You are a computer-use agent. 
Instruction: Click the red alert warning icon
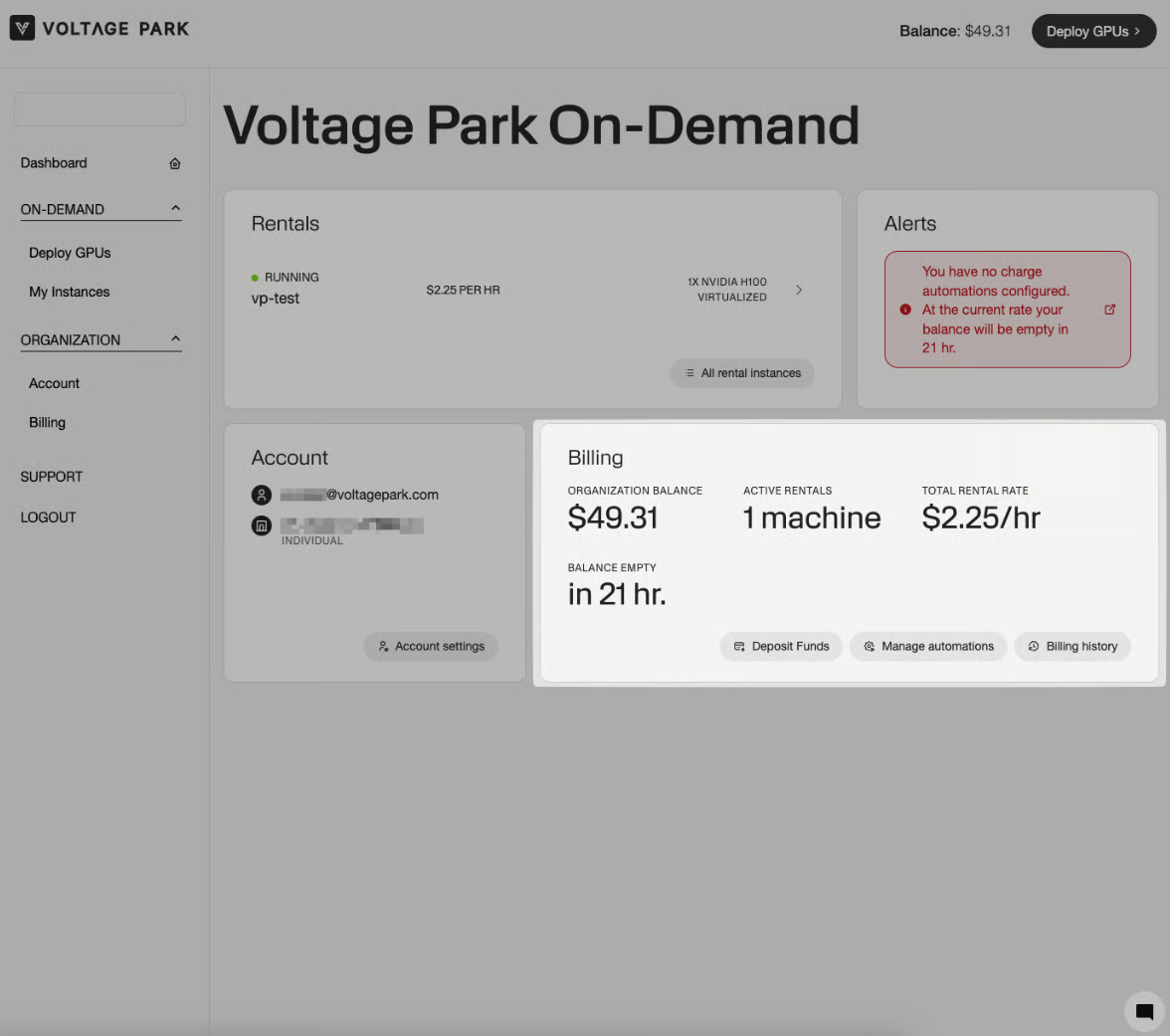905,310
